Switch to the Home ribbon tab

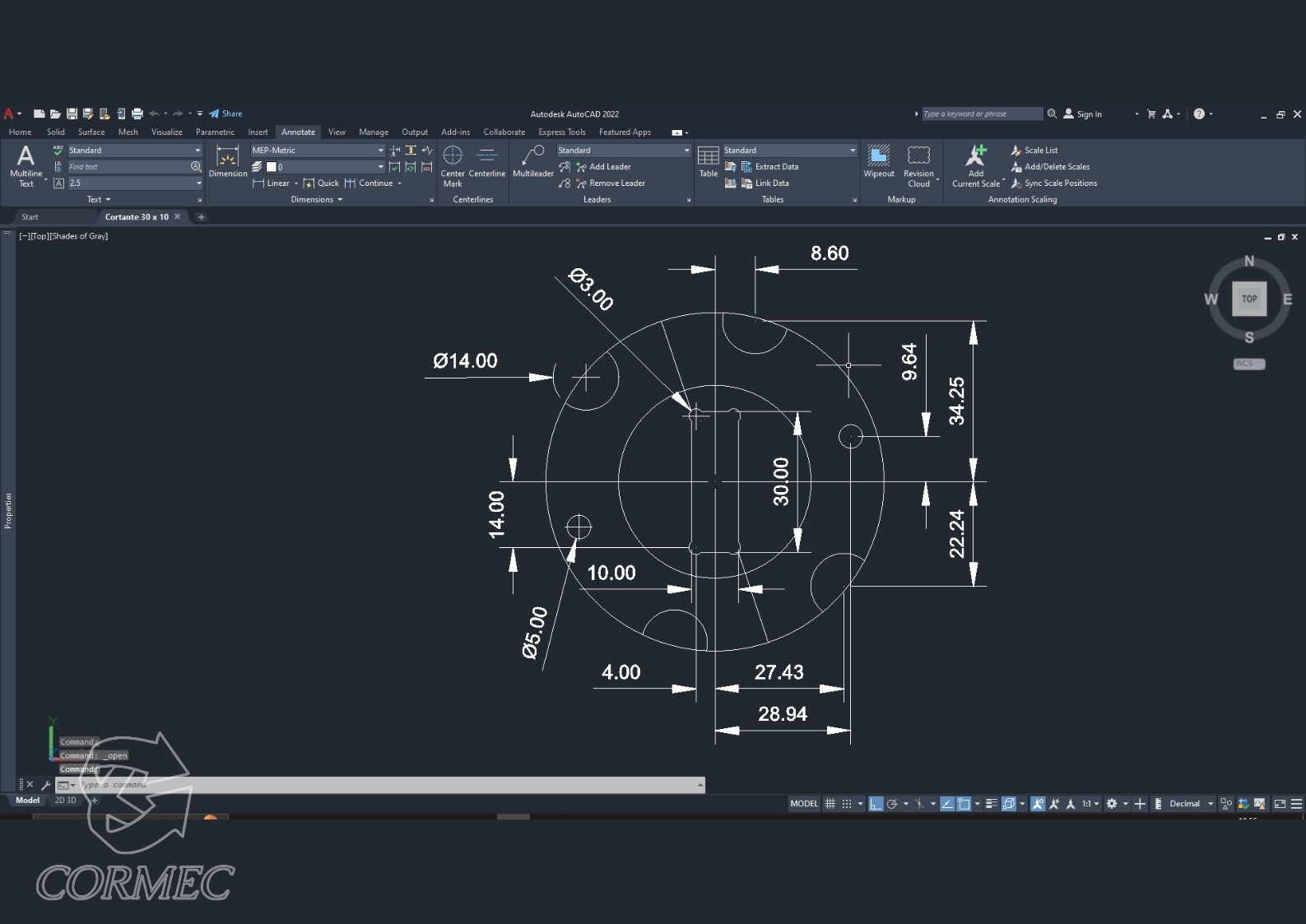tap(20, 132)
